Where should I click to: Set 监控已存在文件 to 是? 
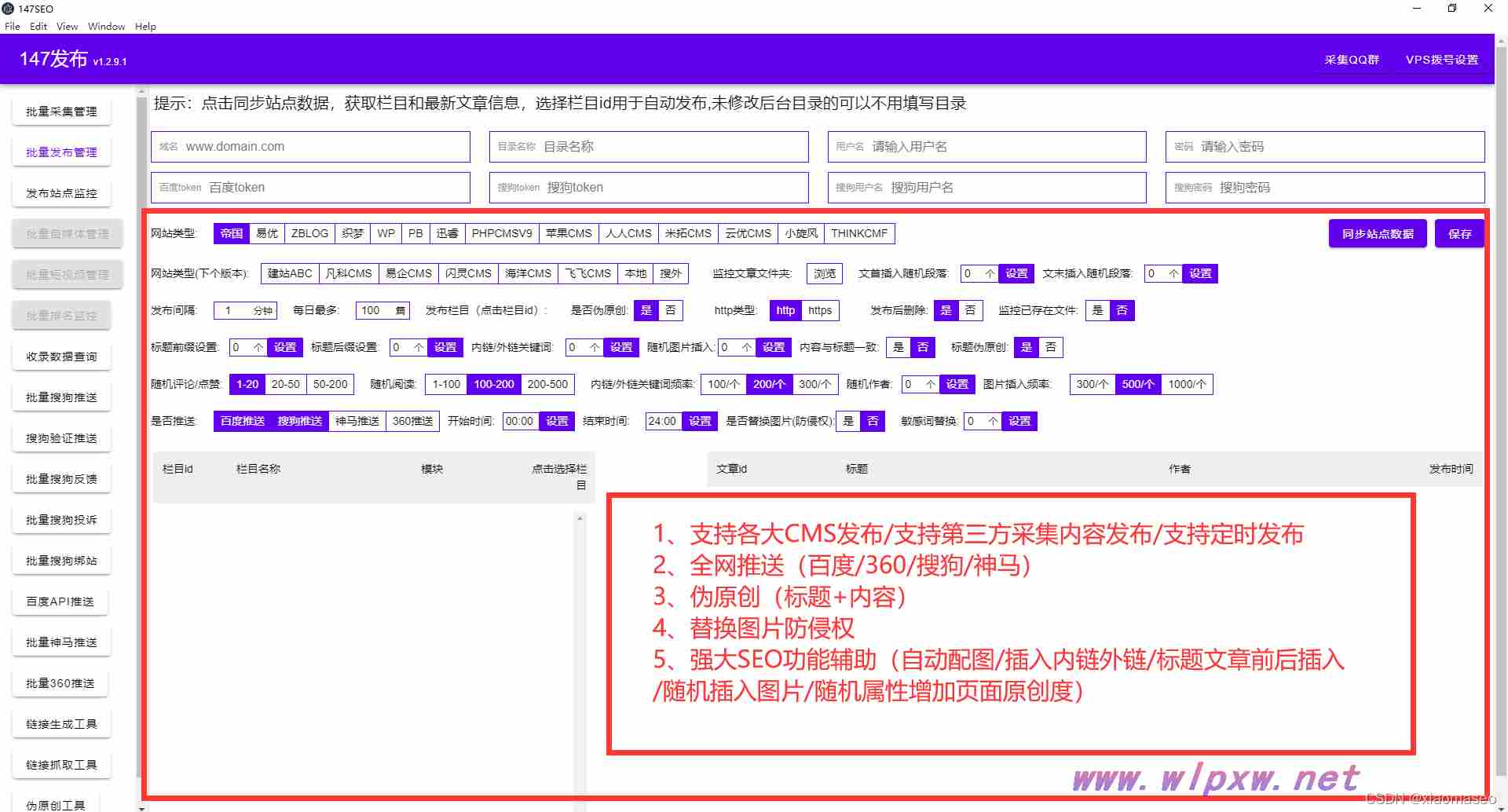tap(1097, 310)
